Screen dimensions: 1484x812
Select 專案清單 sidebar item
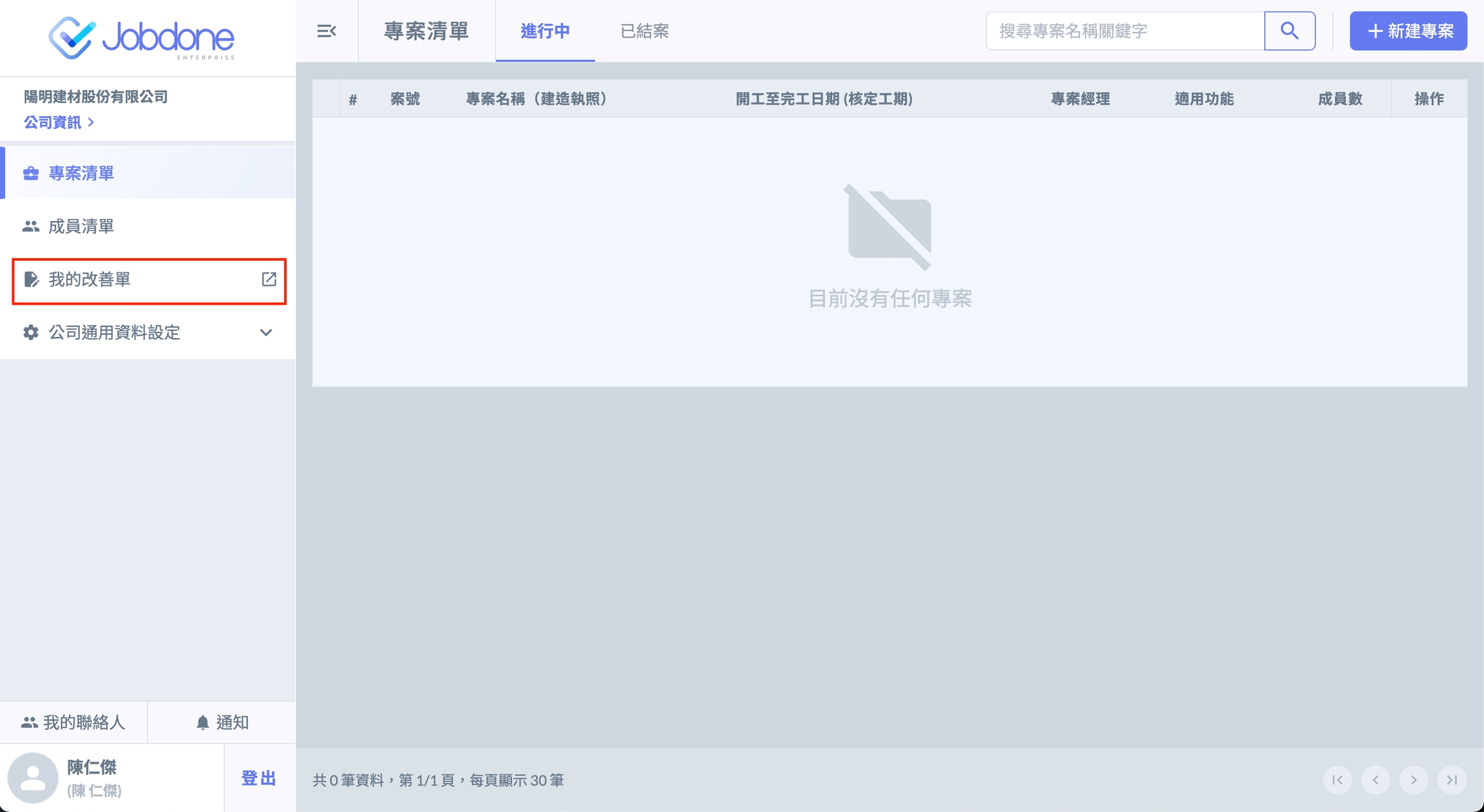click(81, 173)
